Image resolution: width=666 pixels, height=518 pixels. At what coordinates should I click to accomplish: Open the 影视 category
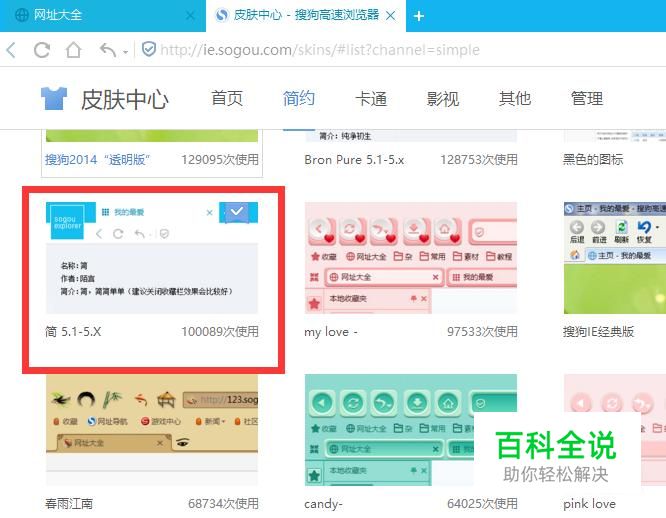click(443, 99)
